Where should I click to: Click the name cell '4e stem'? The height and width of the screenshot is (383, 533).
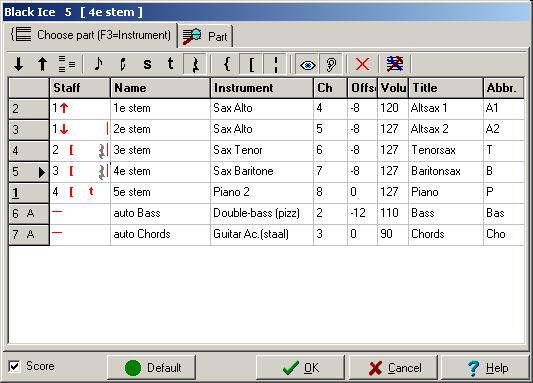tap(160, 171)
